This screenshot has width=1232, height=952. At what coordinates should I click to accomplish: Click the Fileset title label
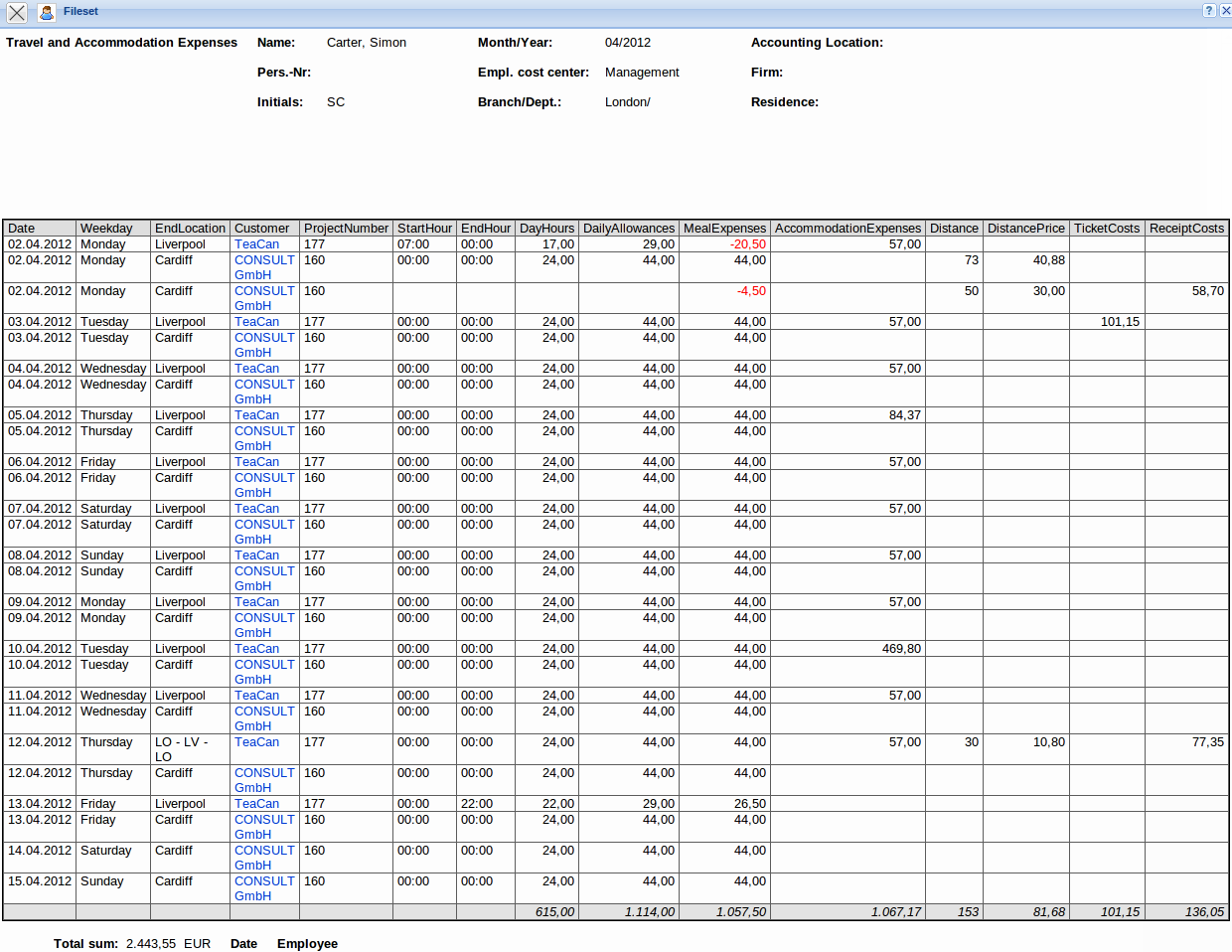tap(80, 12)
